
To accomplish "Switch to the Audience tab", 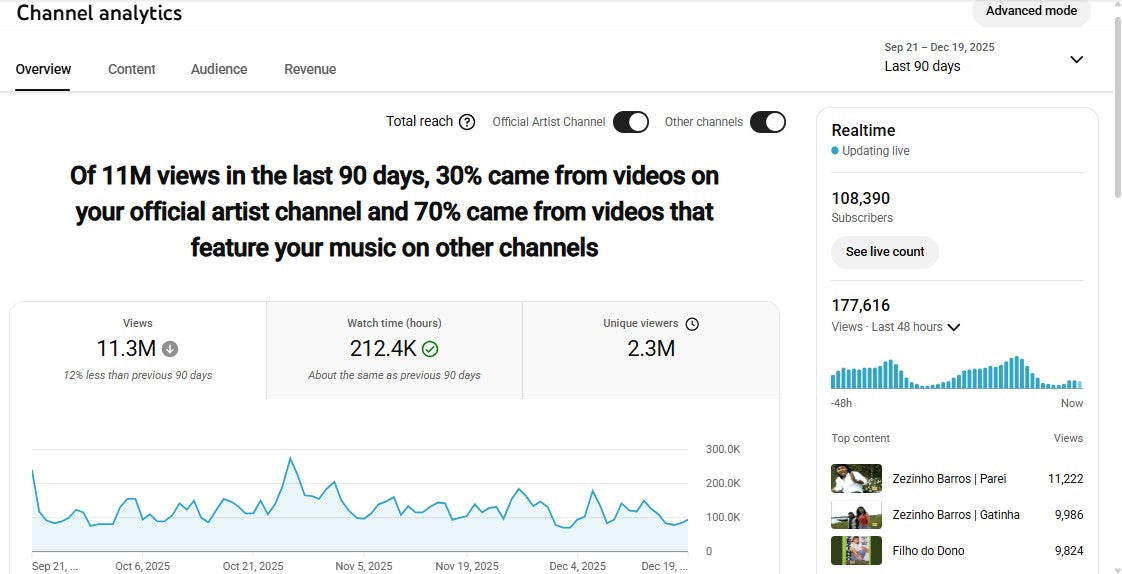I will [x=219, y=69].
